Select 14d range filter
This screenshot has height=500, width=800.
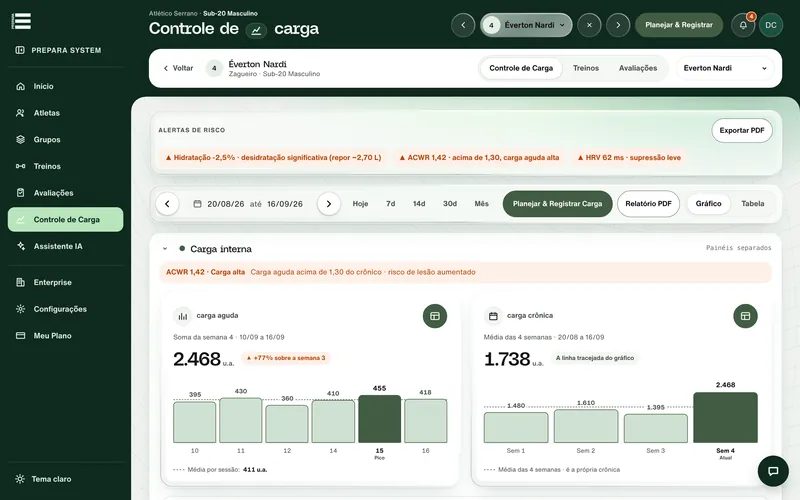click(419, 204)
